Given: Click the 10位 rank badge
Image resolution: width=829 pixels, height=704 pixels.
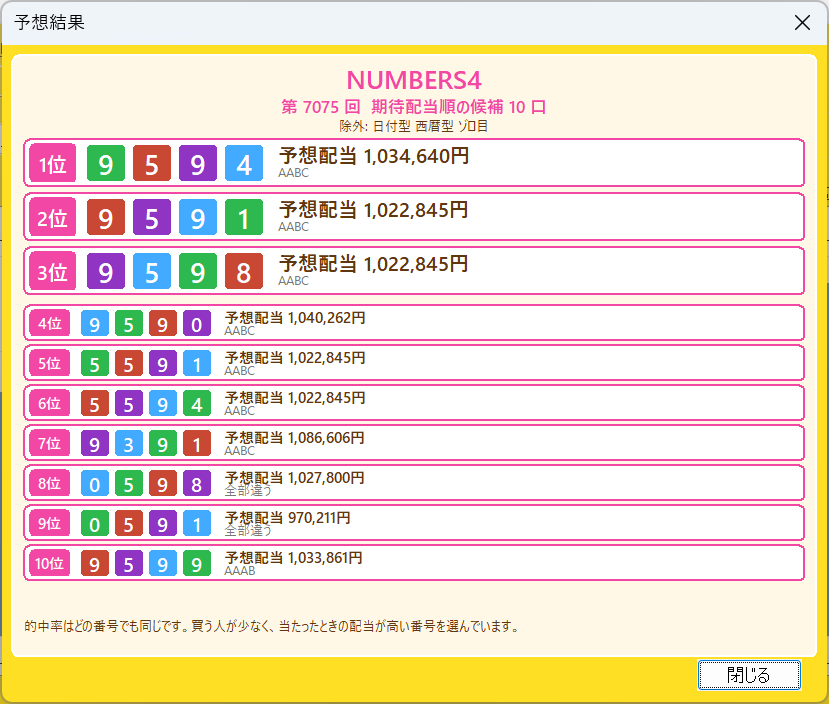Looking at the screenshot, I should 50,563.
